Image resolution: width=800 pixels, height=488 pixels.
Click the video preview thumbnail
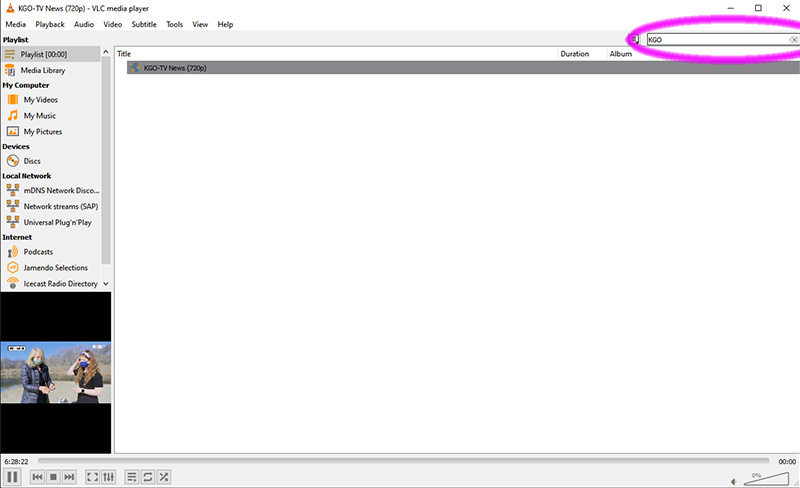(x=56, y=372)
